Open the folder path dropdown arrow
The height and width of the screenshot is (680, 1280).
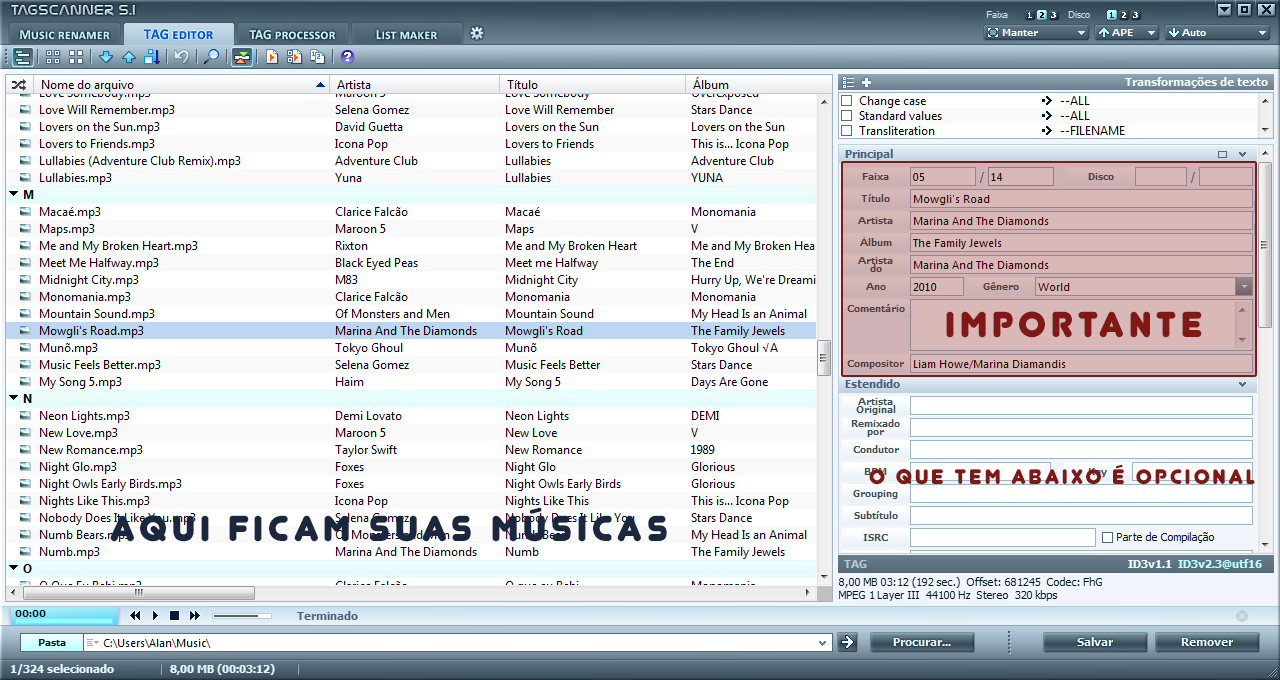pos(823,643)
